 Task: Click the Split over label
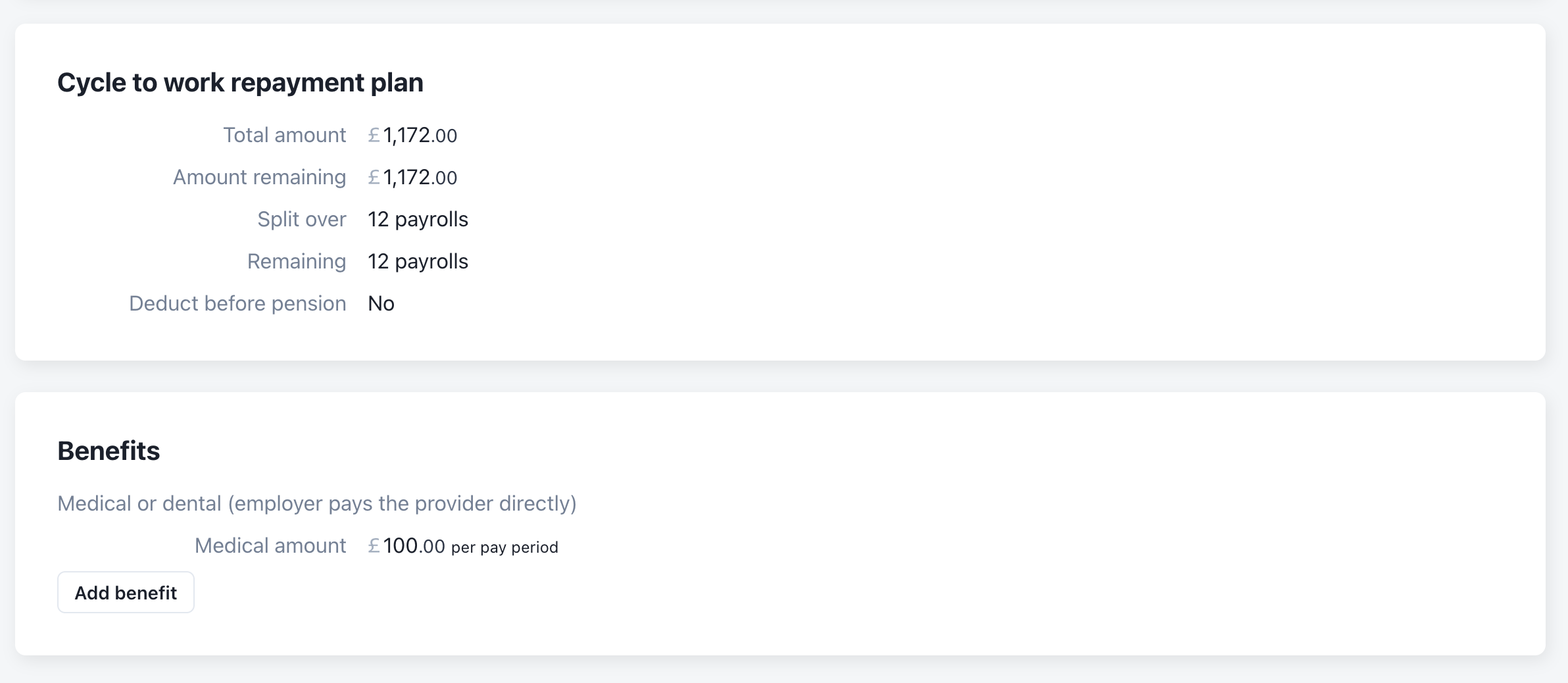click(301, 219)
